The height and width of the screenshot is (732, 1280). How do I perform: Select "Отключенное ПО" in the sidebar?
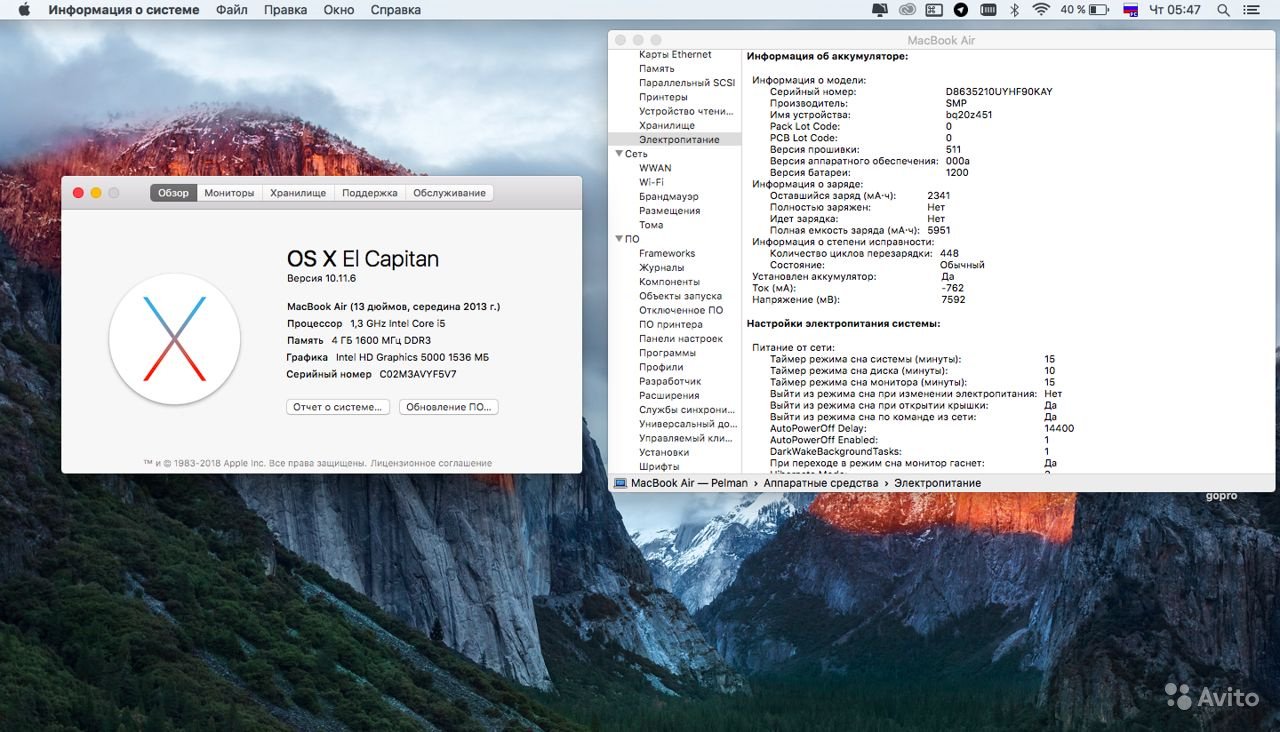[x=681, y=310]
